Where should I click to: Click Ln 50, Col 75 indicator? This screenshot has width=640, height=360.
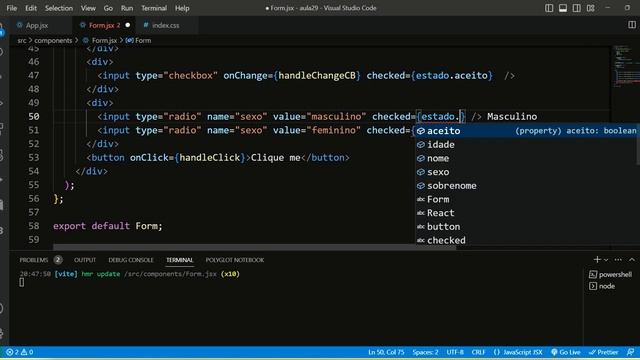tap(386, 352)
